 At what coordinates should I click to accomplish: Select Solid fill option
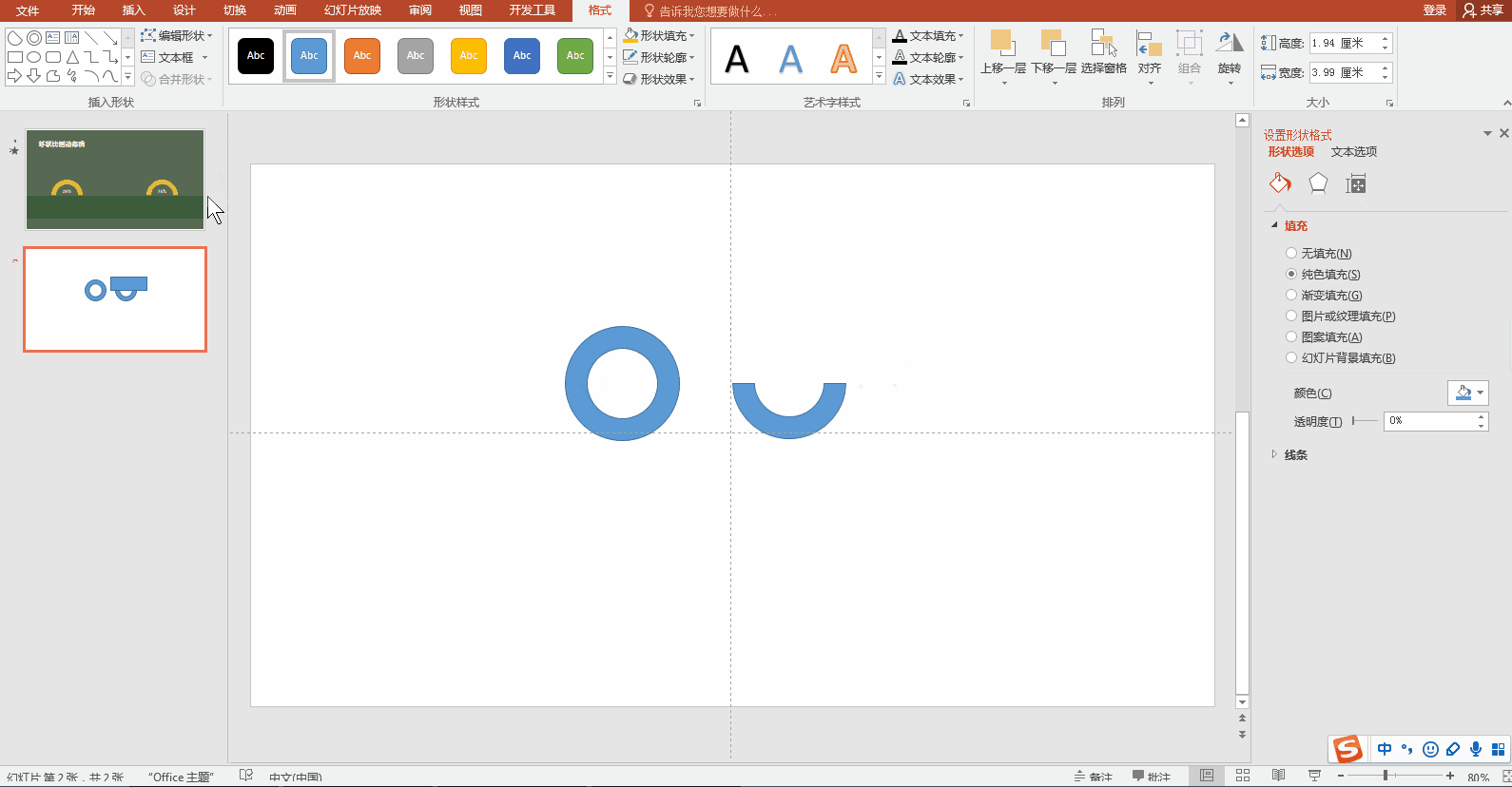tap(1323, 274)
